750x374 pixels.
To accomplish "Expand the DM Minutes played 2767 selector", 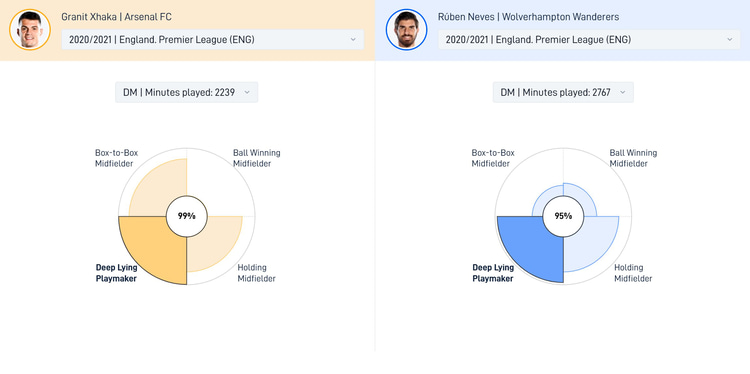I will tap(563, 92).
